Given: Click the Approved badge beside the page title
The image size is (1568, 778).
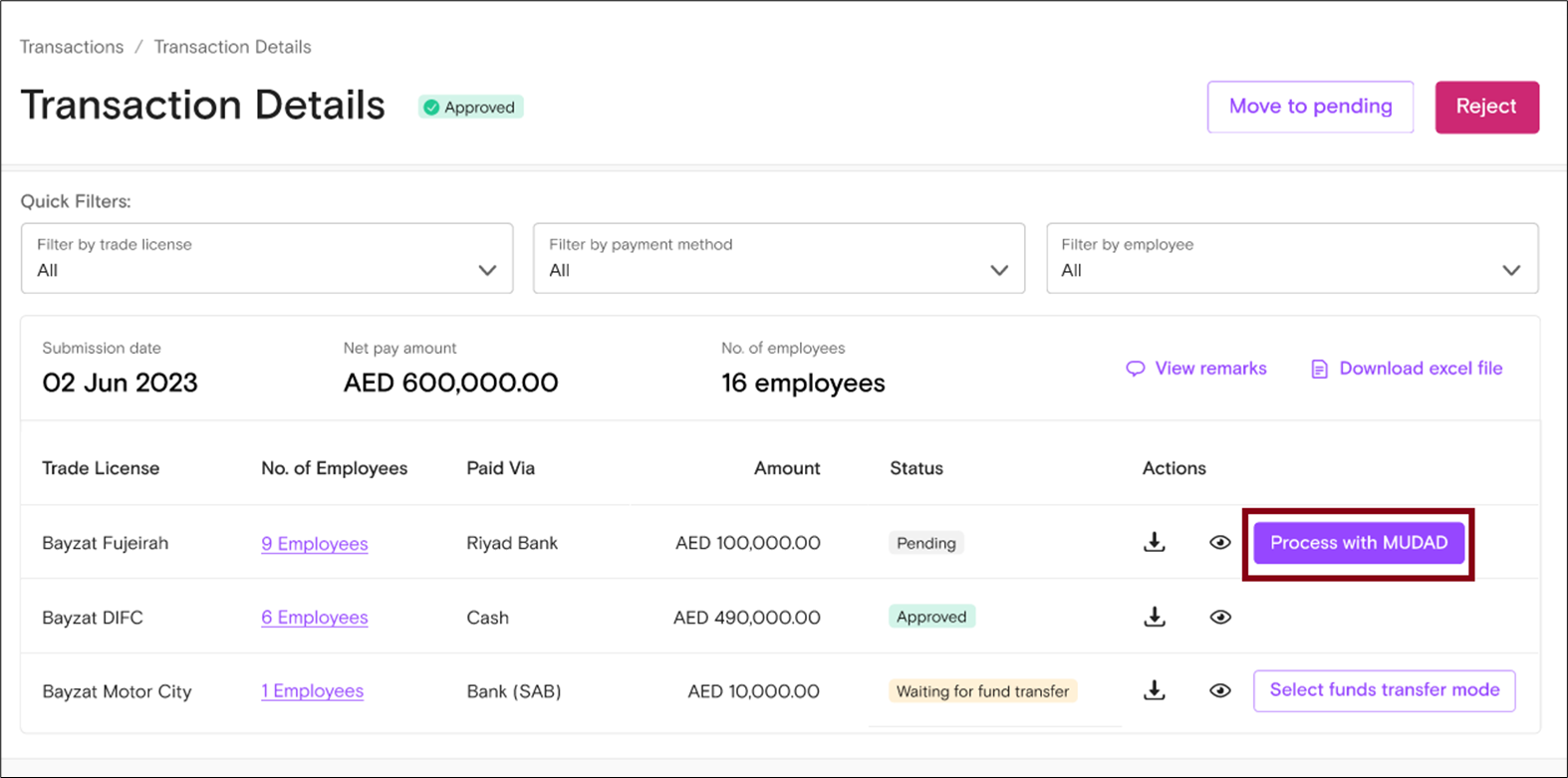Looking at the screenshot, I should pyautogui.click(x=471, y=108).
